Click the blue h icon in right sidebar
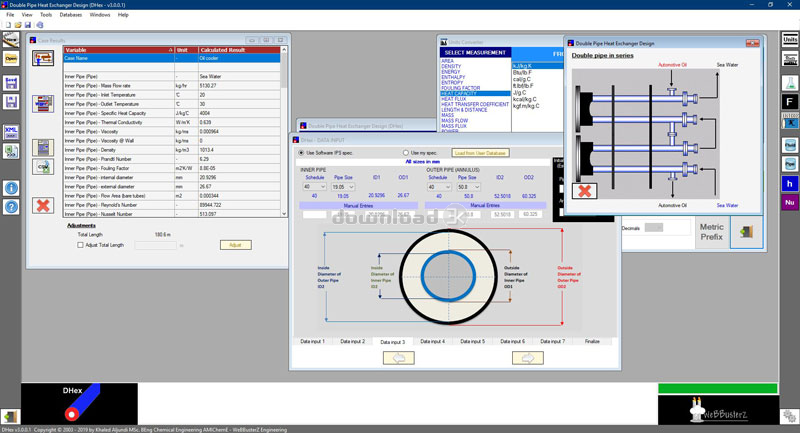 click(x=790, y=184)
